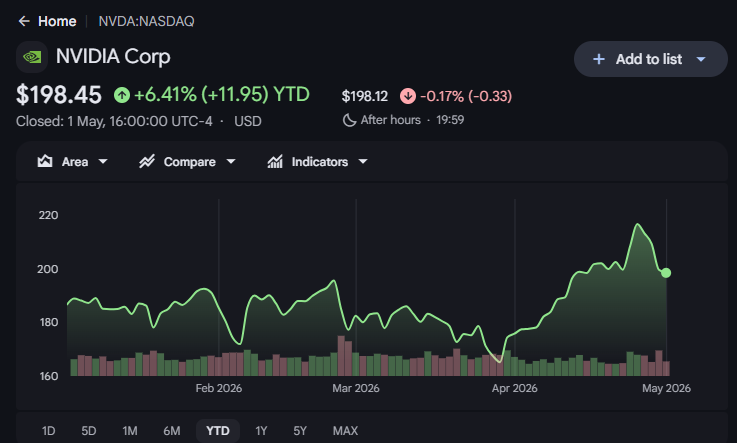
Task: Choose the MAX time range
Action: click(x=345, y=431)
